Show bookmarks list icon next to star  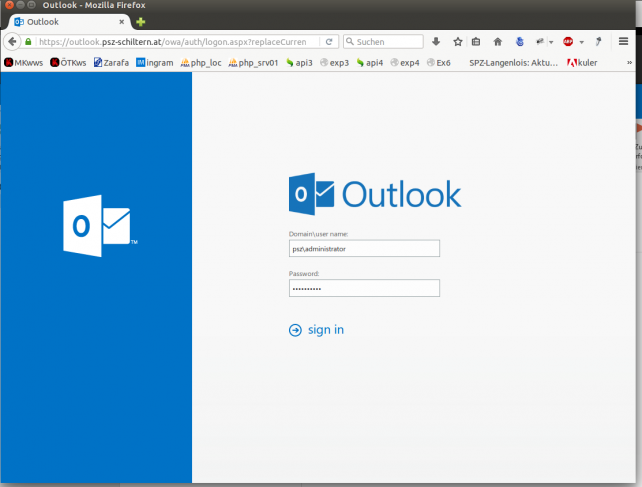[x=476, y=42]
